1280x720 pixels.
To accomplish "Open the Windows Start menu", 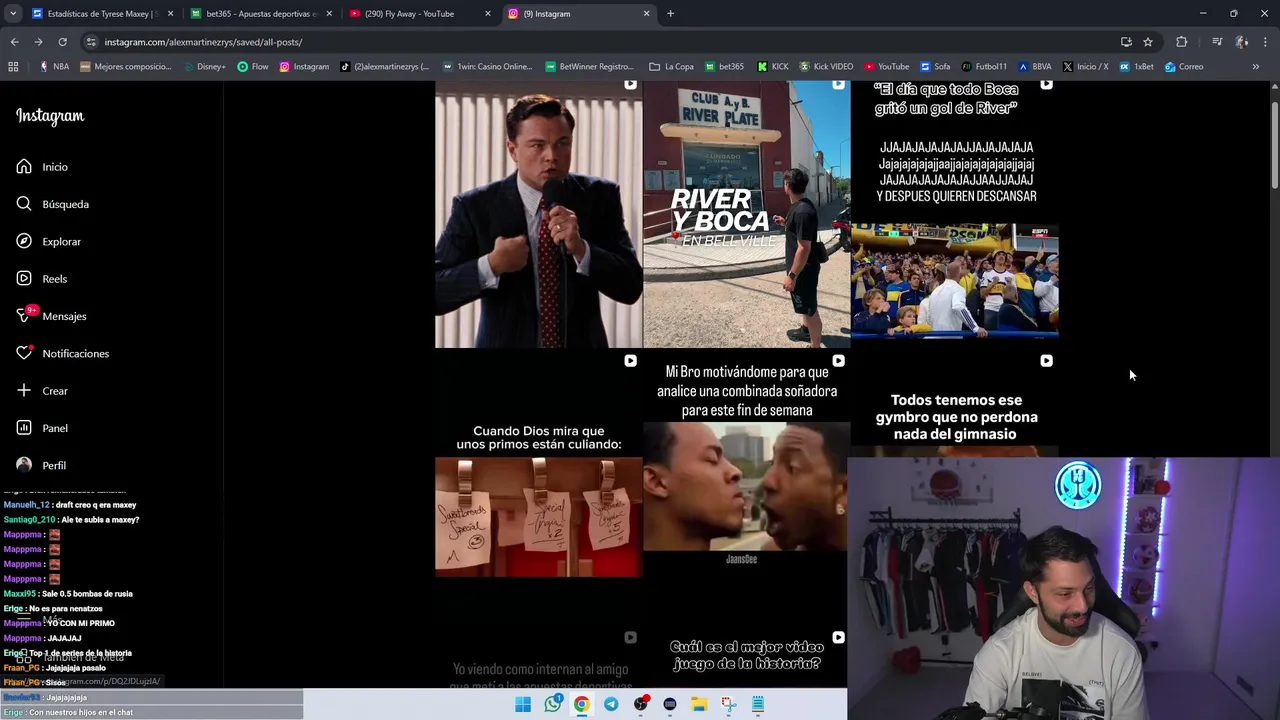I will (x=523, y=705).
